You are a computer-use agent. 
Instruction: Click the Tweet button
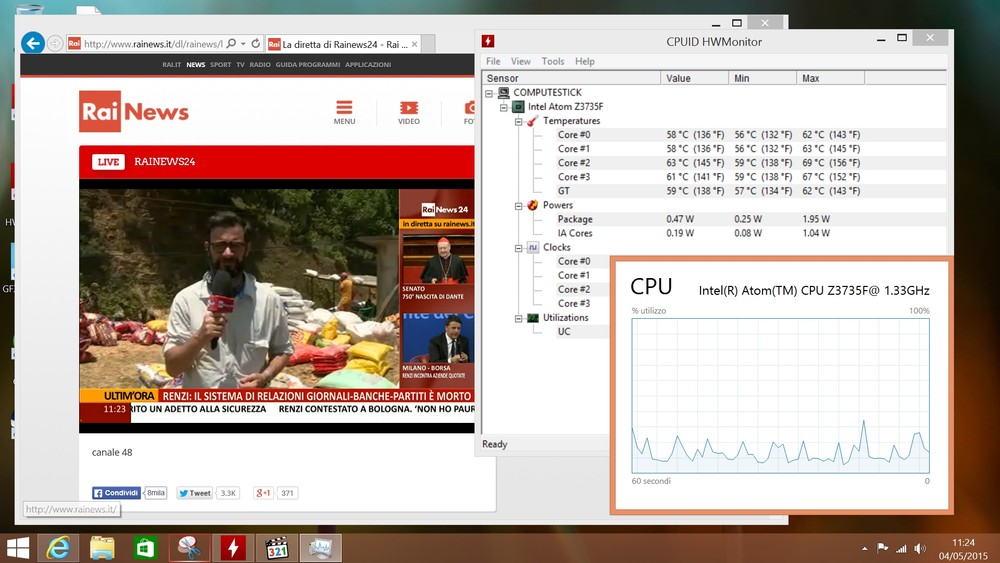(x=195, y=493)
